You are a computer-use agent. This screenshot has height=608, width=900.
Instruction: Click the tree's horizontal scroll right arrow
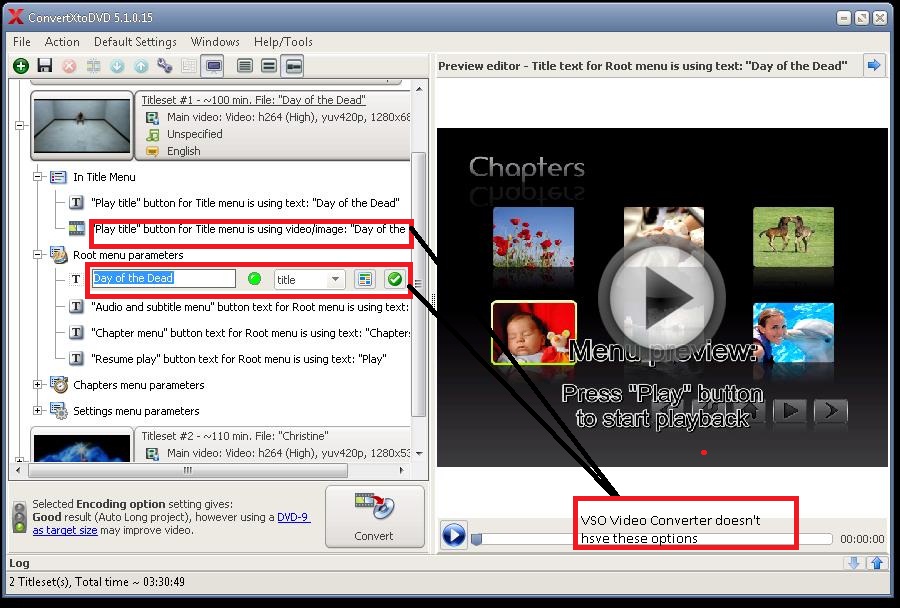click(x=401, y=470)
